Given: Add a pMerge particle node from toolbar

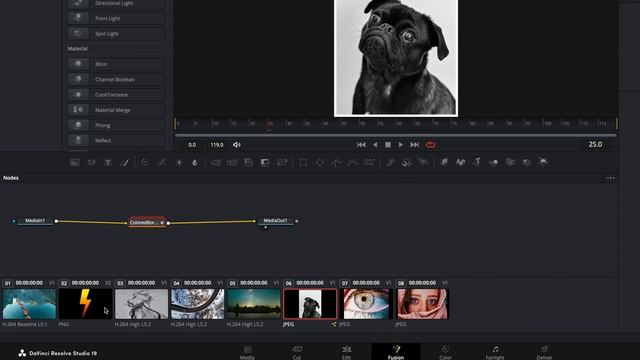Looking at the screenshot, I should tap(407, 162).
